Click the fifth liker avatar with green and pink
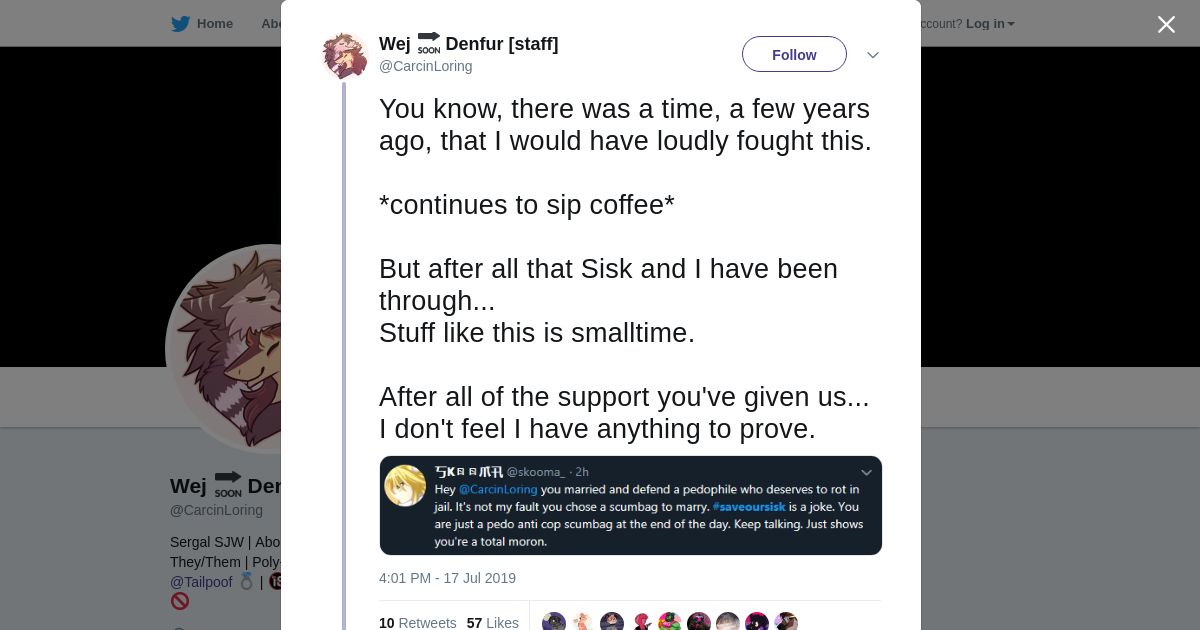Image resolution: width=1200 pixels, height=630 pixels. (670, 623)
